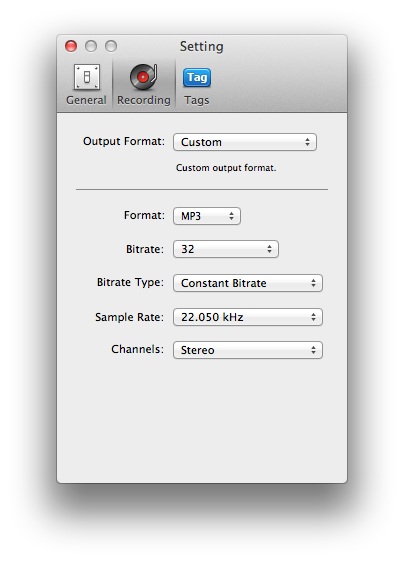404x562 pixels.
Task: Switch to the General tab label
Action: point(86,100)
